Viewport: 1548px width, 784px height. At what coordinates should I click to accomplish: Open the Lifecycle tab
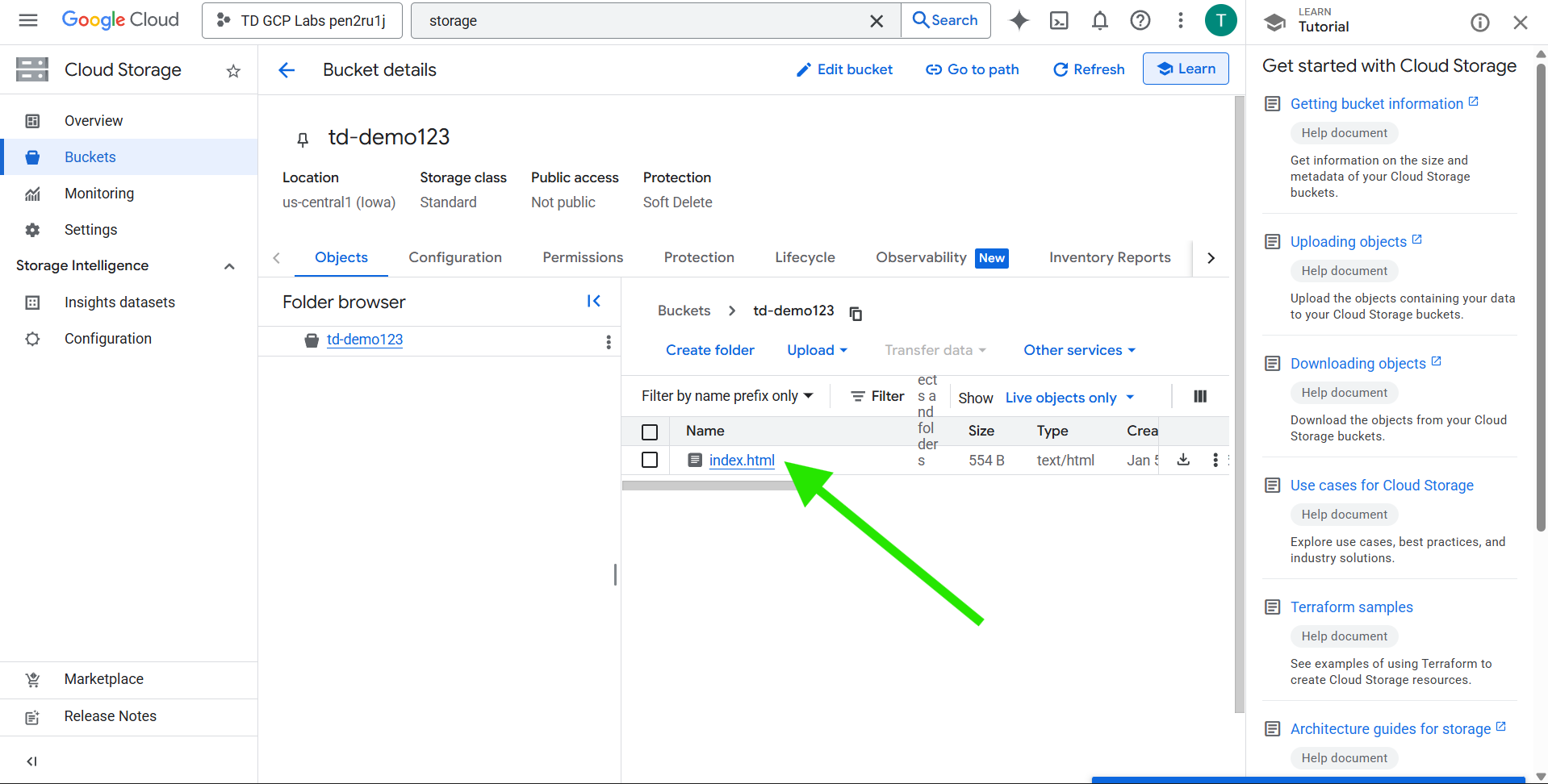tap(805, 257)
